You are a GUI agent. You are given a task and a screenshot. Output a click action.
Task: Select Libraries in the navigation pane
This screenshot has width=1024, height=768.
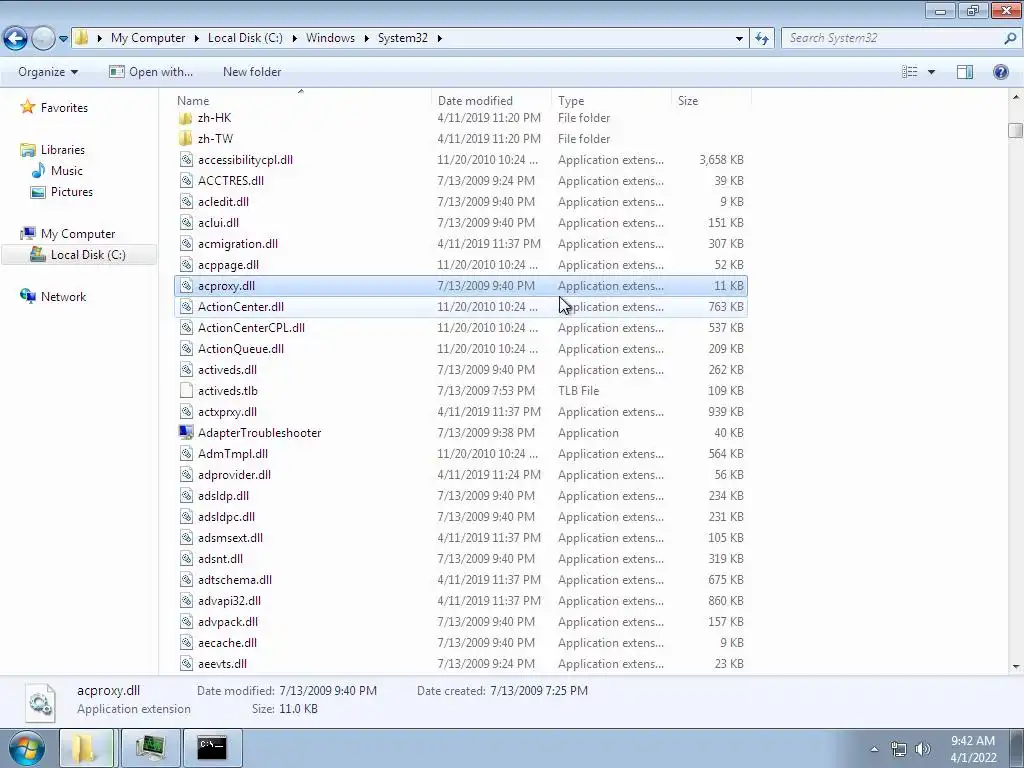click(63, 150)
